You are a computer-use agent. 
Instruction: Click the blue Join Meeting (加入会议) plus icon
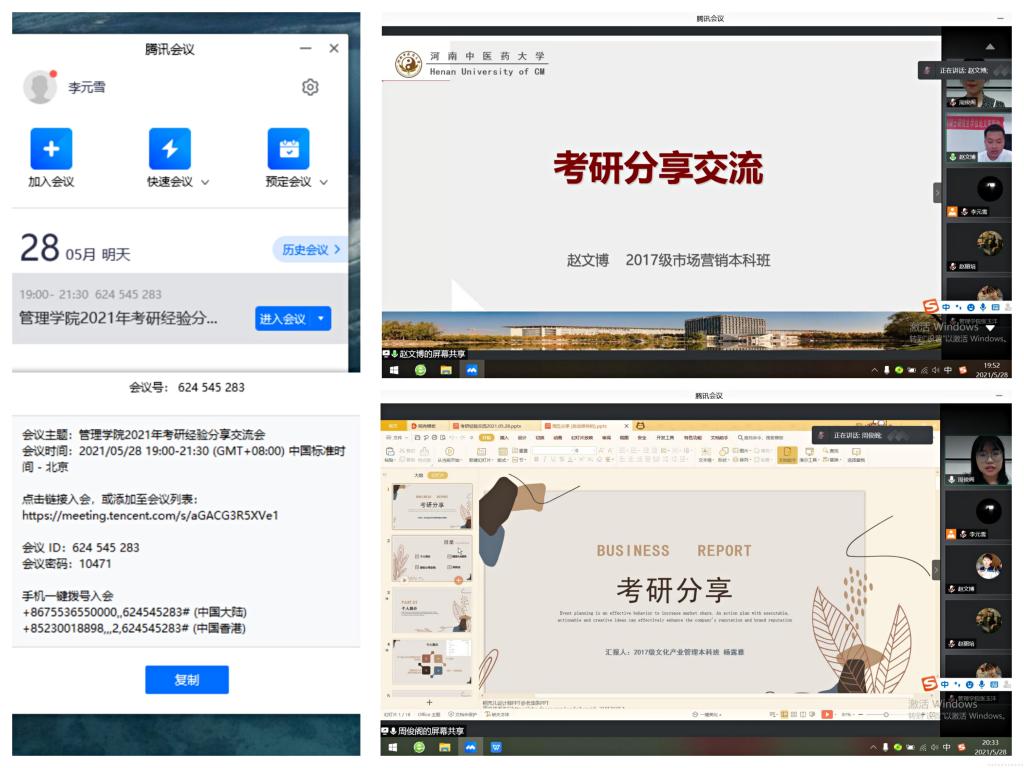point(51,149)
